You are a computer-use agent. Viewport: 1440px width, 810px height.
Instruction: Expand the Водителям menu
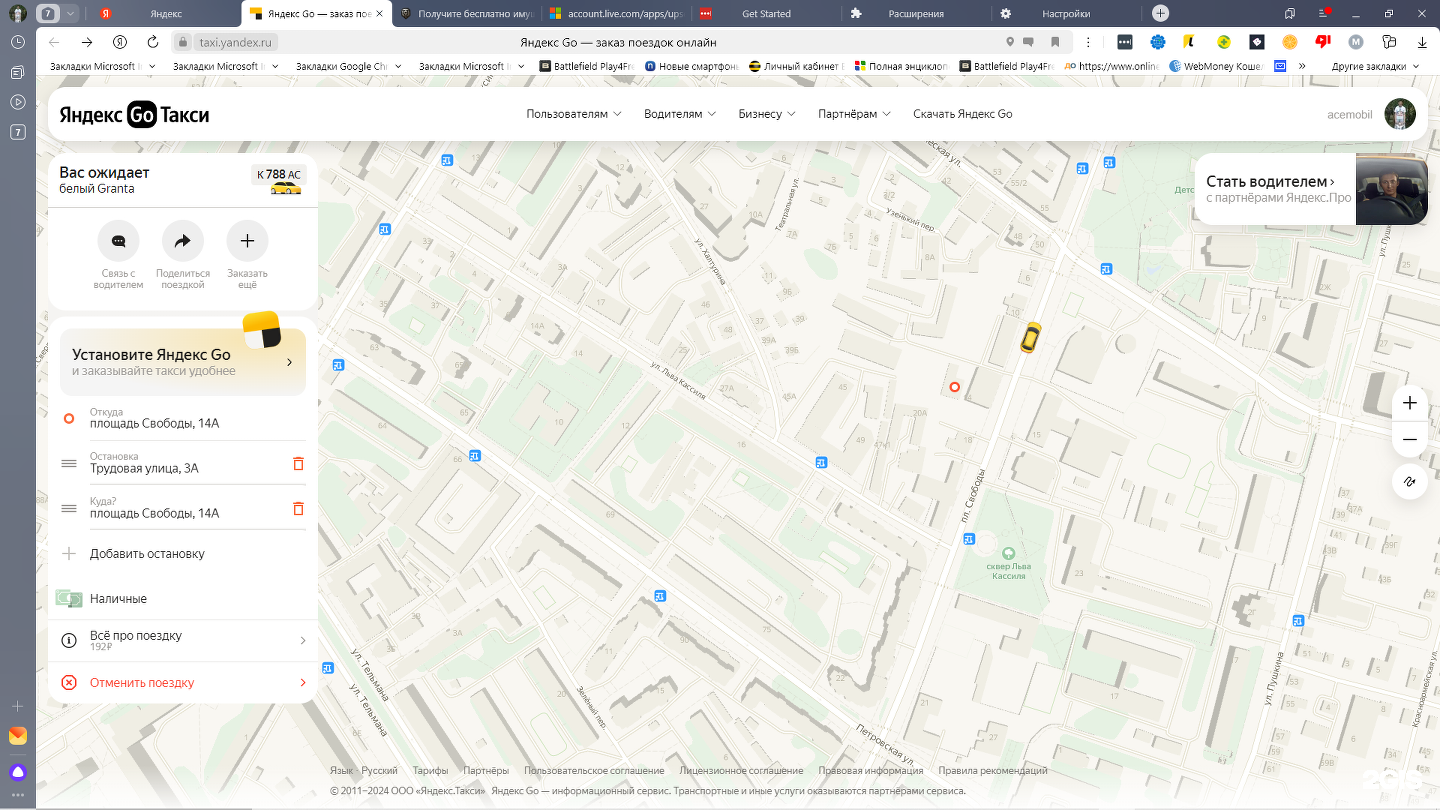pos(680,114)
